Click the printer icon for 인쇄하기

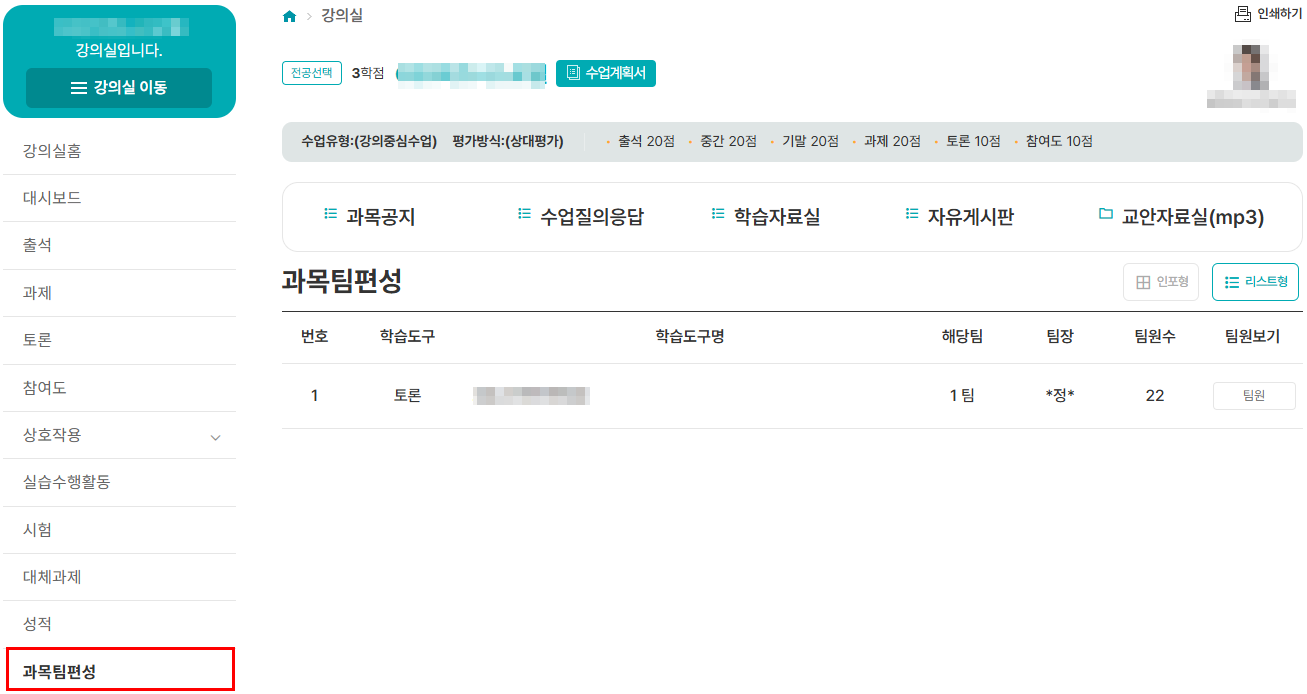pos(1243,14)
